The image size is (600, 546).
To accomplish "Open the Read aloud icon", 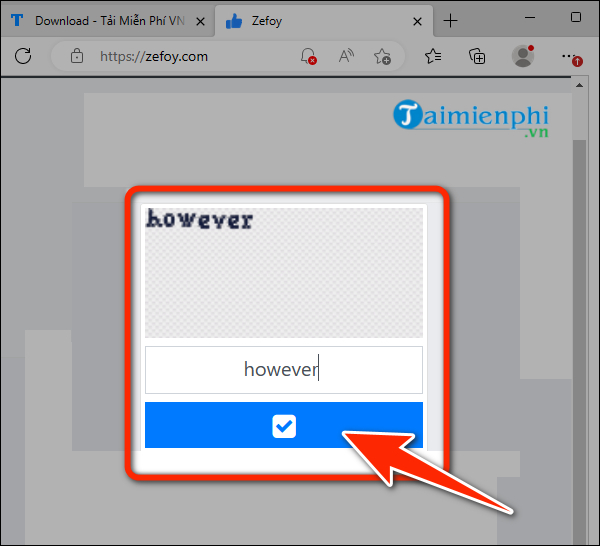I will tap(346, 57).
